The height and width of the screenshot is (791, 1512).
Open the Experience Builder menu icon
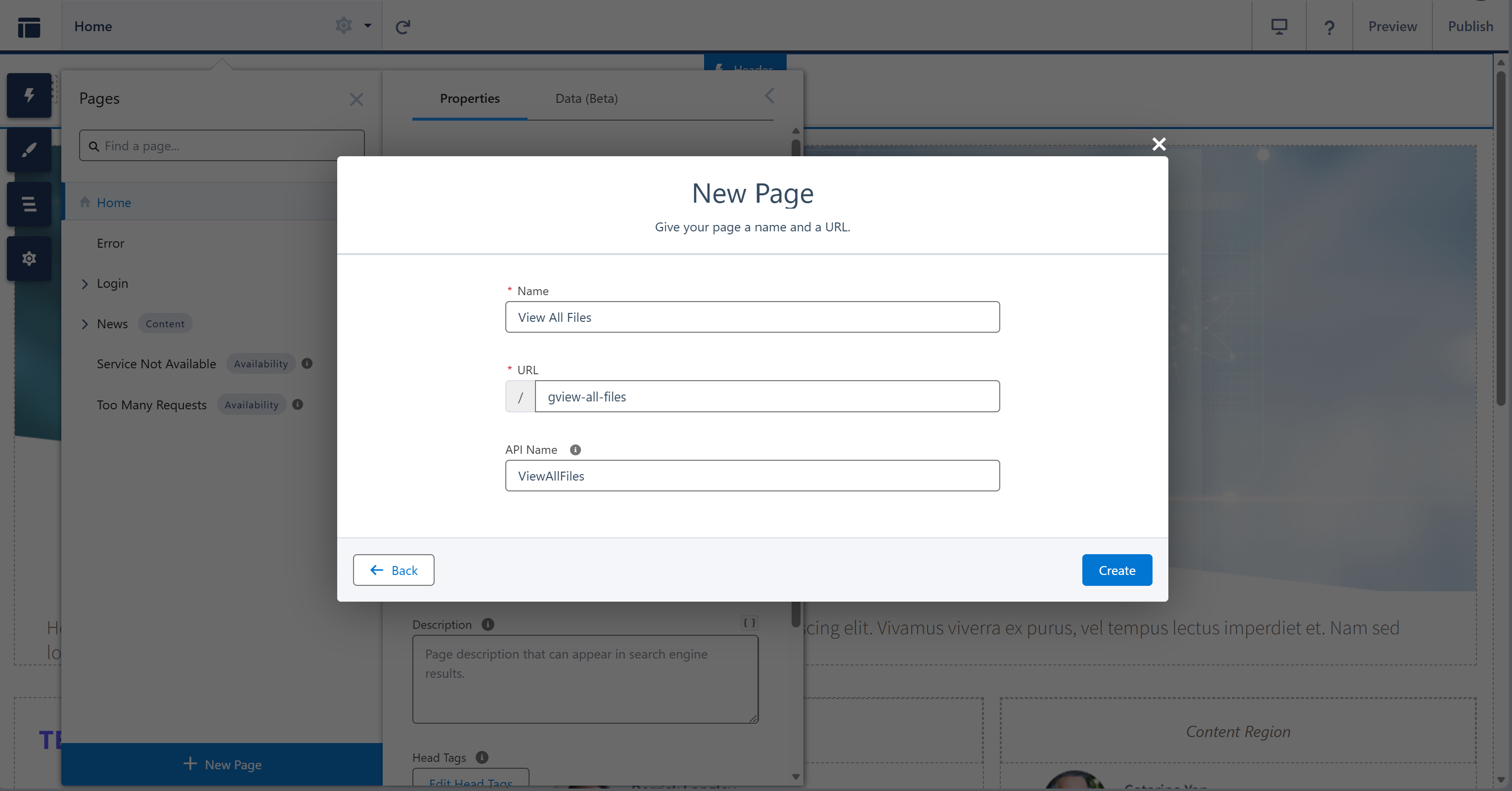pyautogui.click(x=29, y=26)
